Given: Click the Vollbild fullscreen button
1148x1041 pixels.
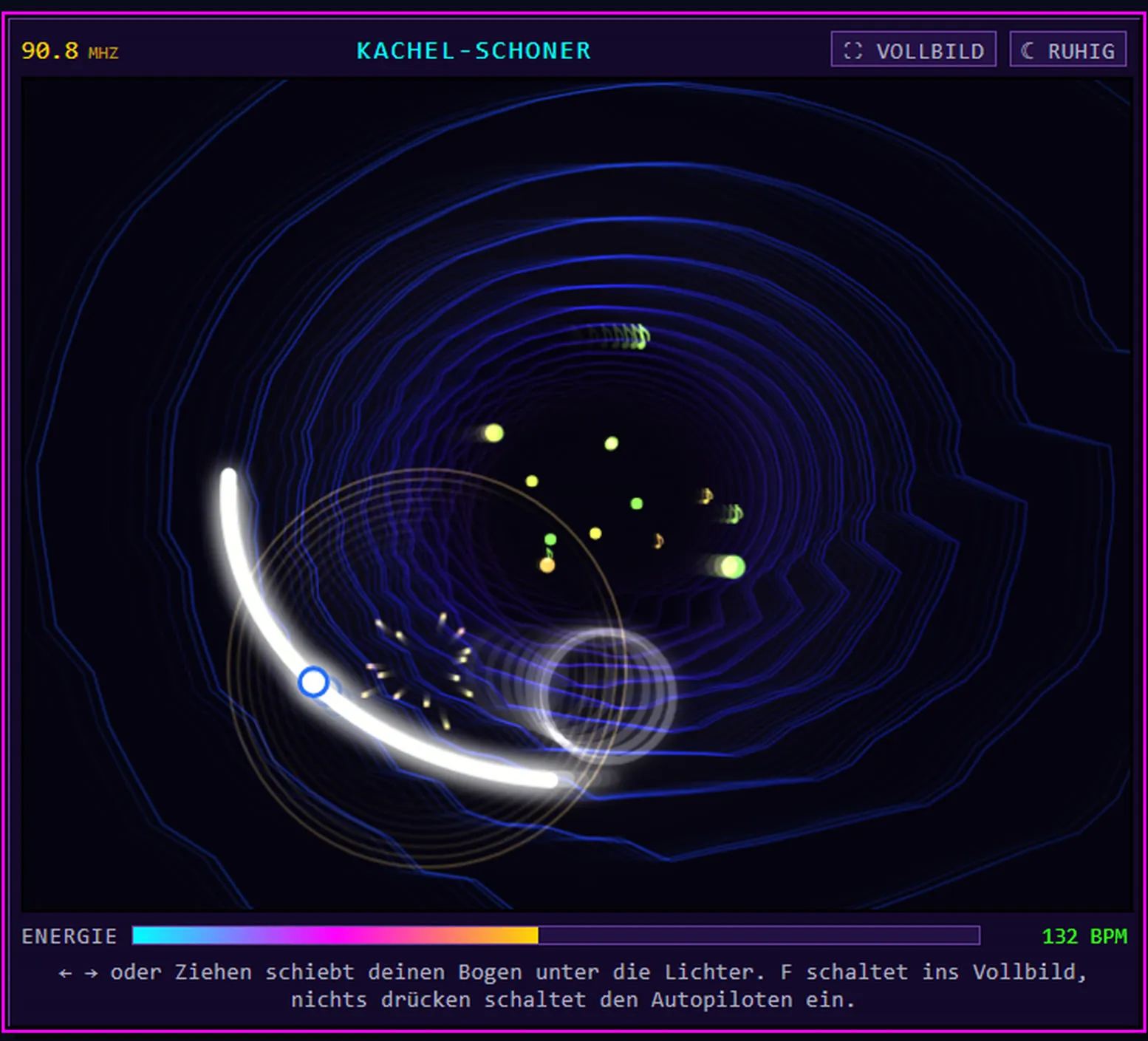Looking at the screenshot, I should point(913,50).
